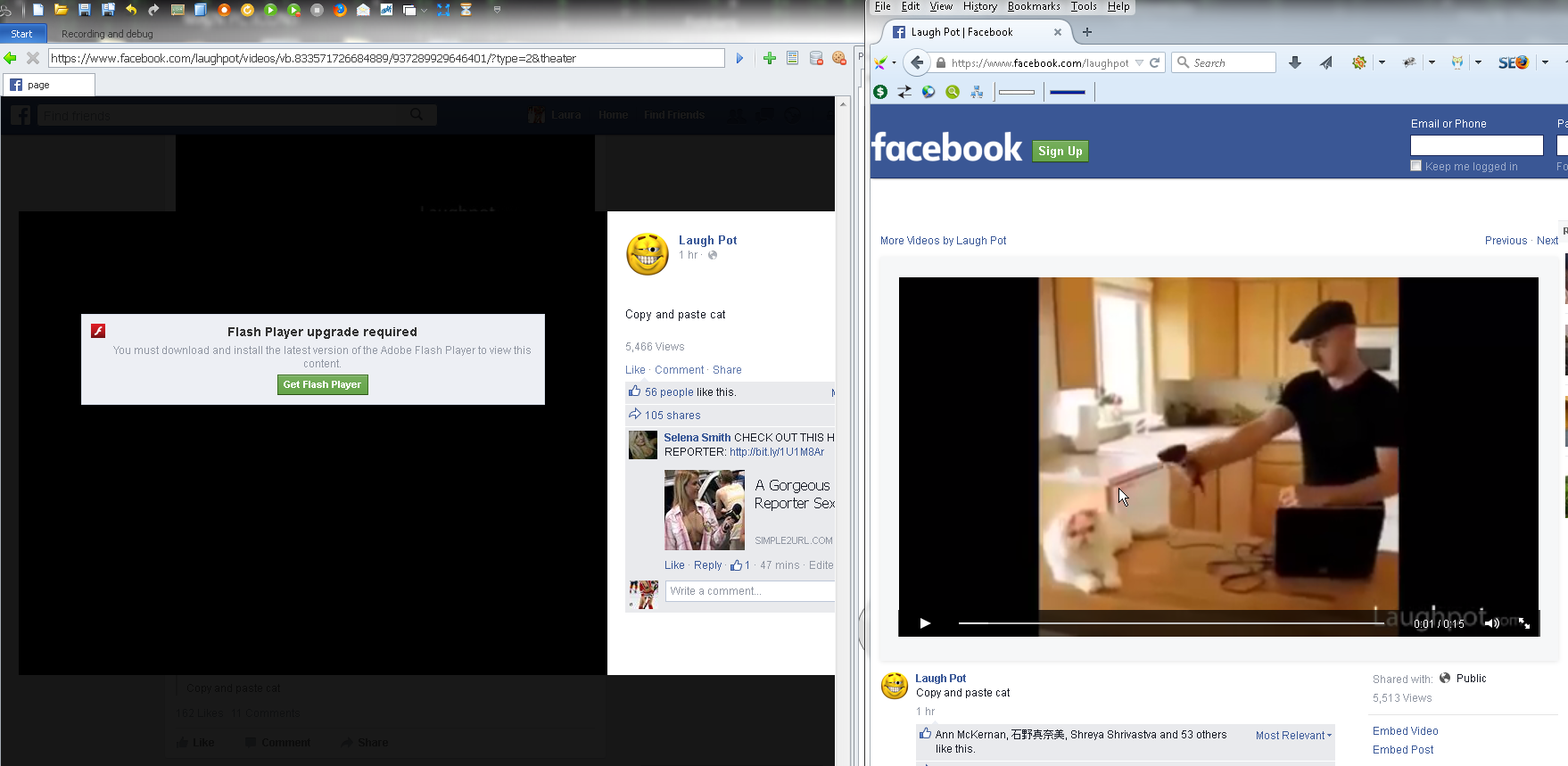
Task: Click New document icon in left toolbar
Action: click(x=38, y=10)
